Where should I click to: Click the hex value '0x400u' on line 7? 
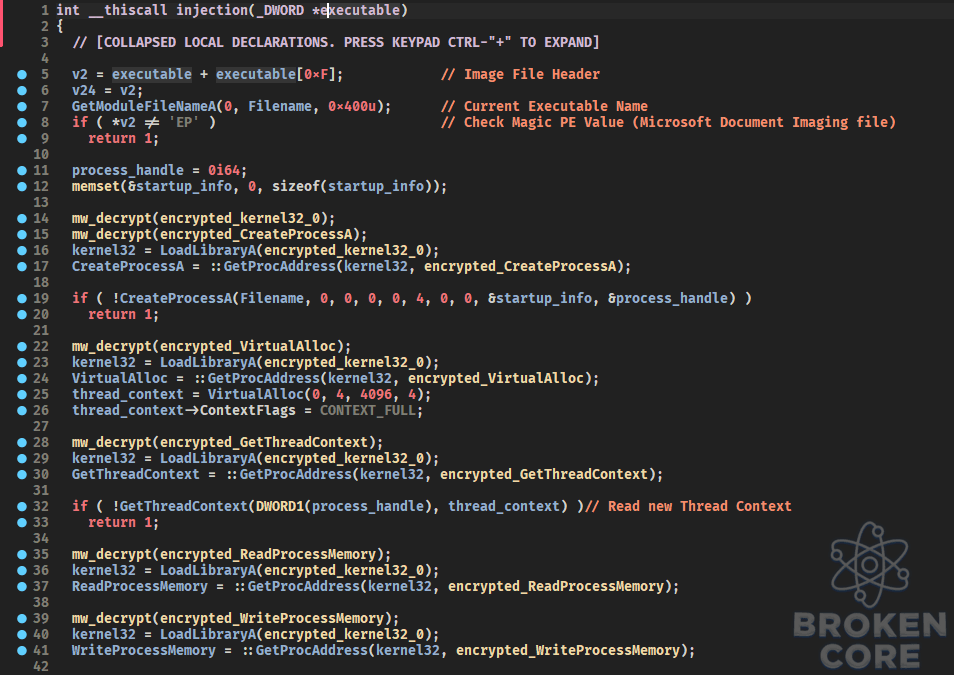352,107
